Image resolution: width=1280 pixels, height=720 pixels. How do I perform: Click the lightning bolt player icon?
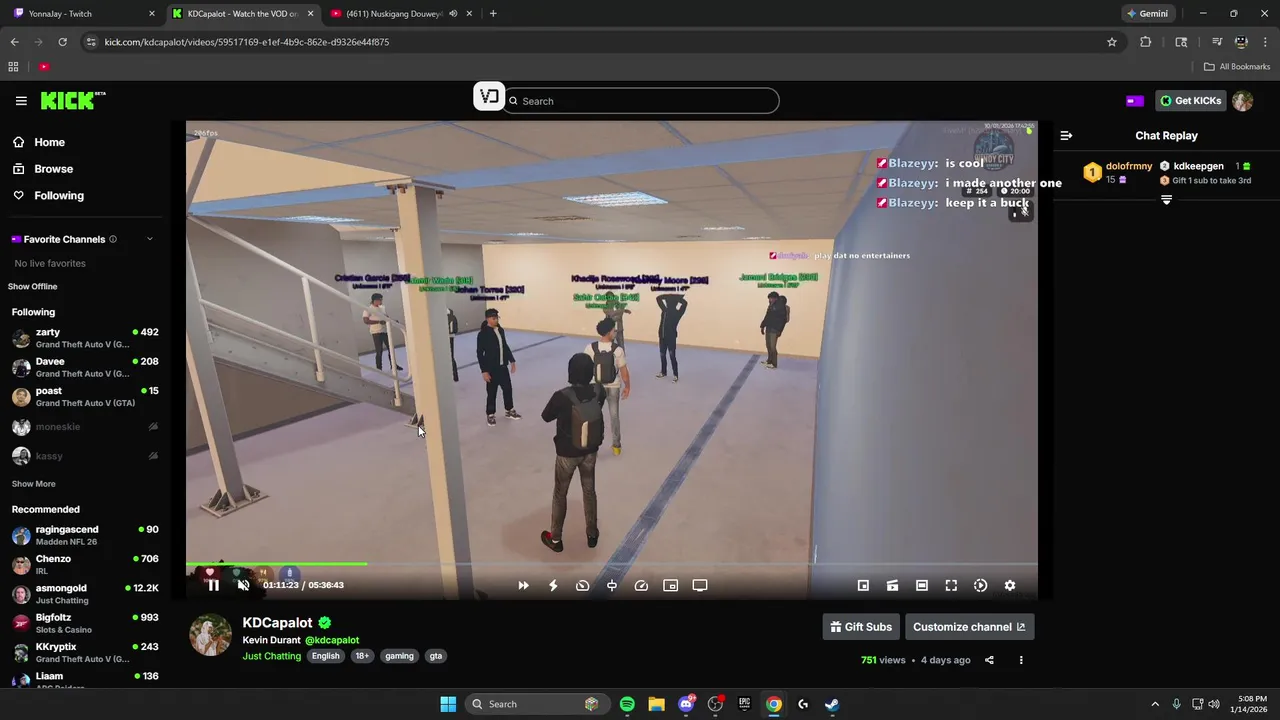[553, 586]
